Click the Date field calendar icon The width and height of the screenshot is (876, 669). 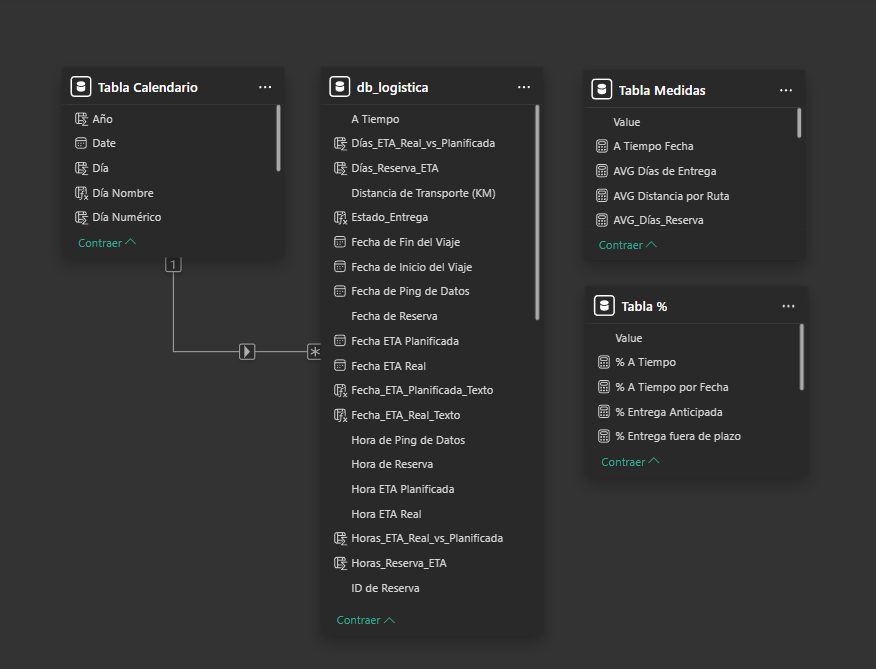point(81,143)
